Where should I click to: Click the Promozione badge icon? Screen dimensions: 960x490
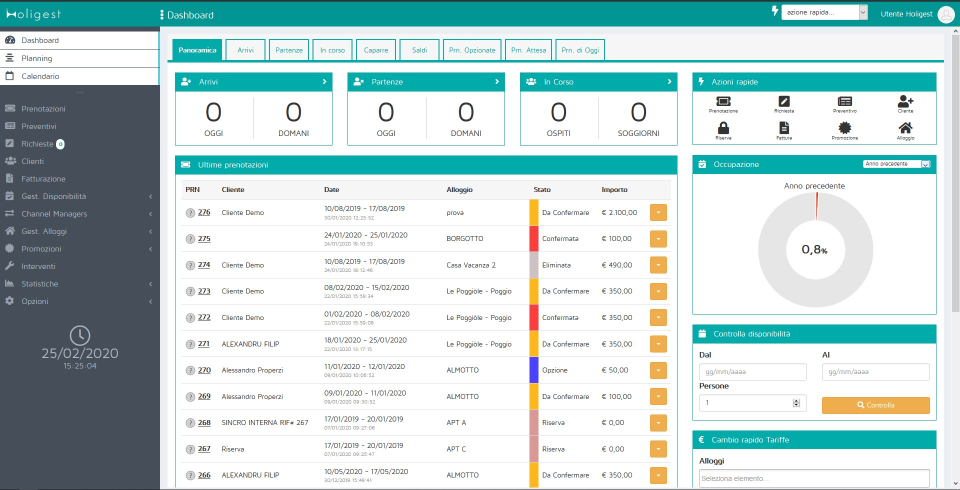[x=845, y=128]
